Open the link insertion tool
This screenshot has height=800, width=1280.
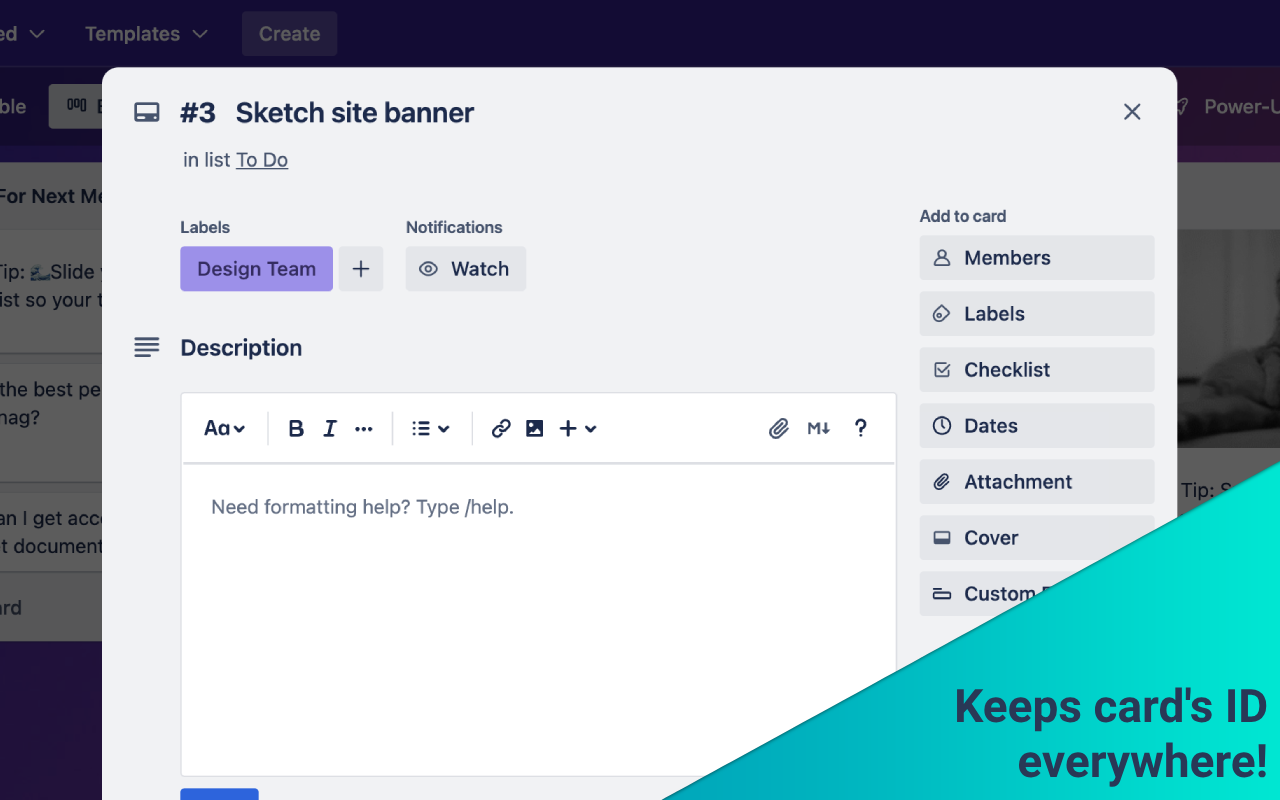500,428
